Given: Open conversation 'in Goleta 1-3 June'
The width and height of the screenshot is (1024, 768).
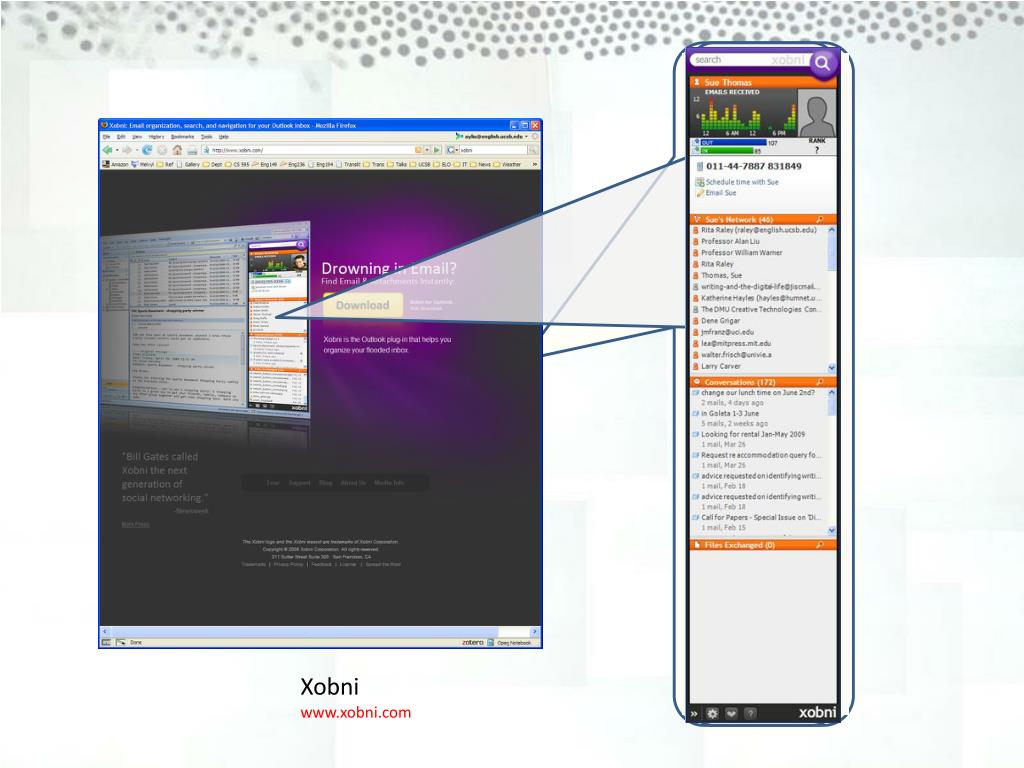Looking at the screenshot, I should coord(729,413).
